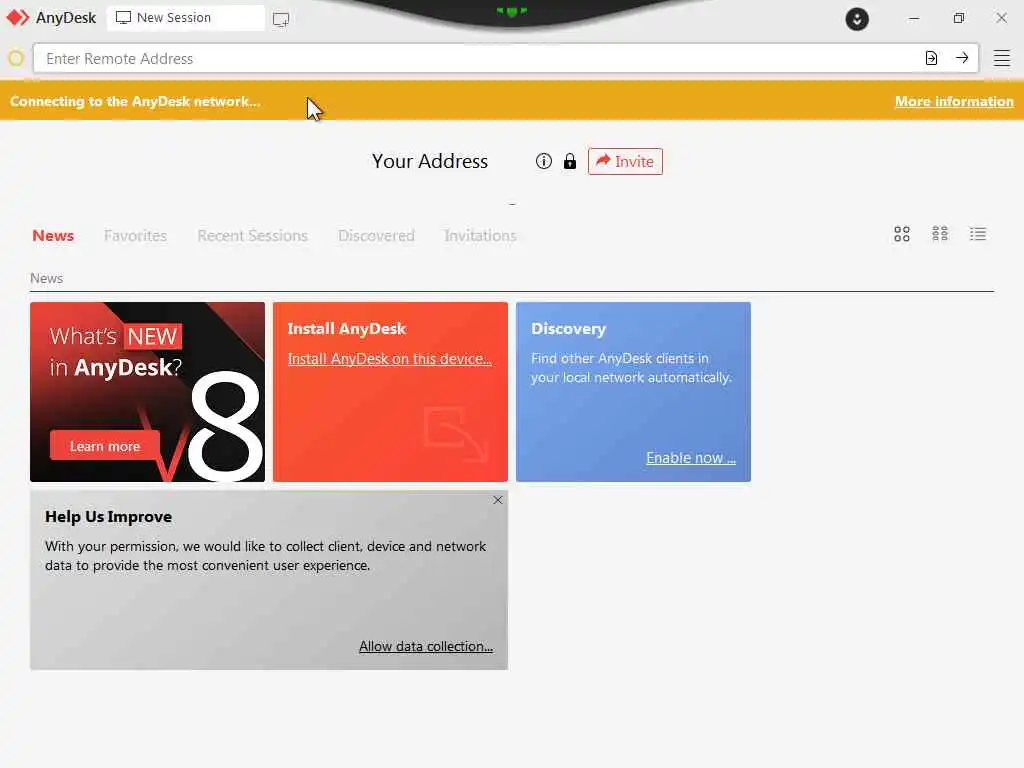Close the Help Us Improve card

pos(498,500)
